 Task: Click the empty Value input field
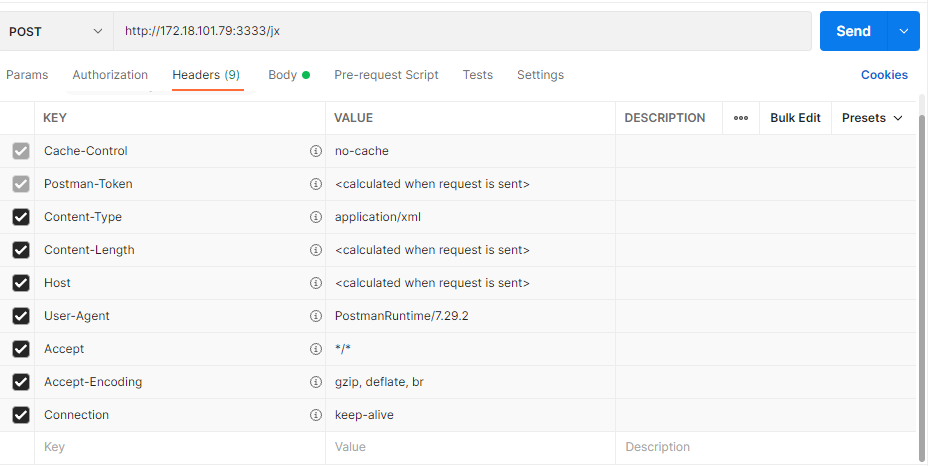tap(470, 447)
